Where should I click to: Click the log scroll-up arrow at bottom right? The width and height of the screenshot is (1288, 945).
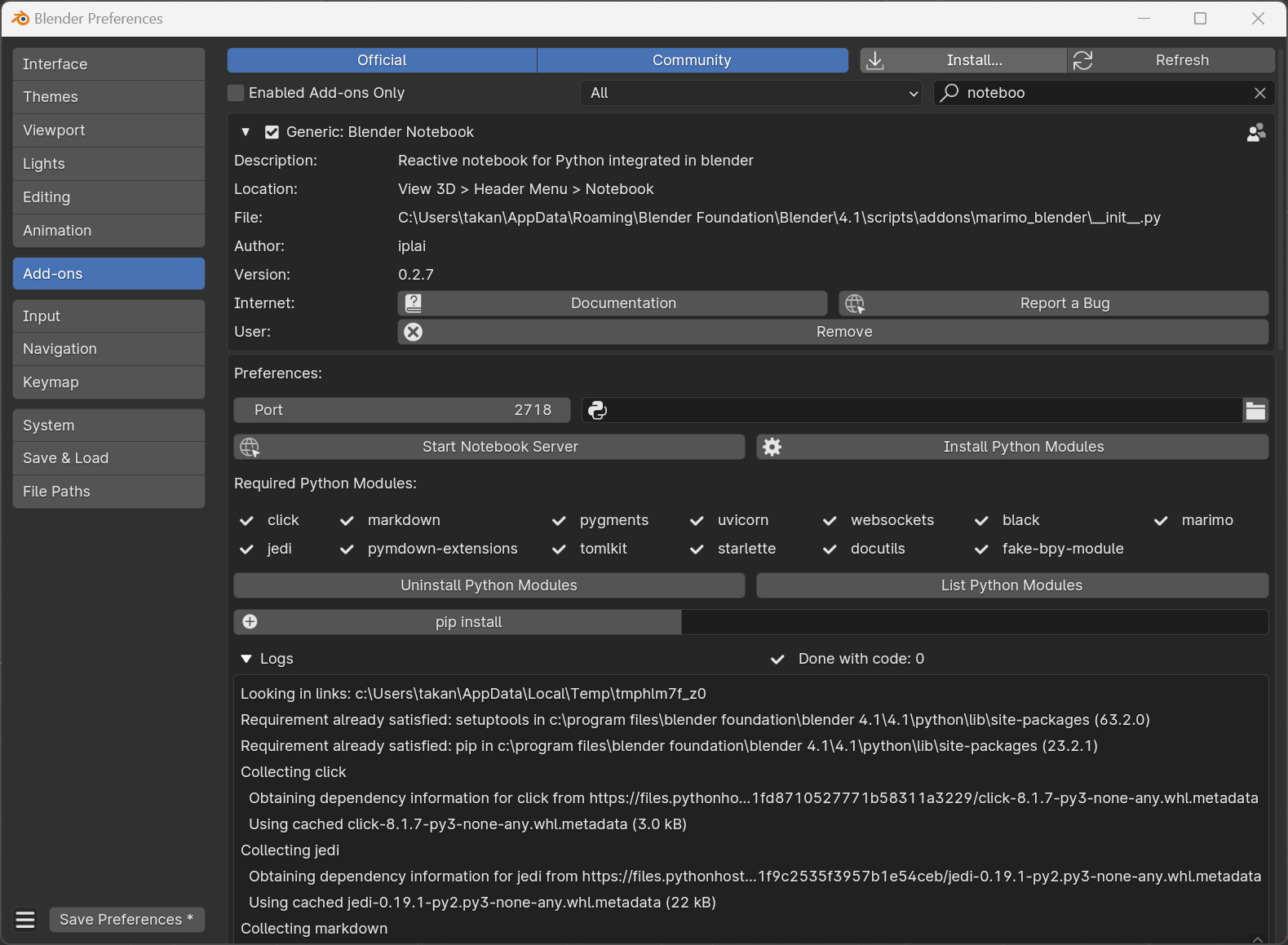1258,939
